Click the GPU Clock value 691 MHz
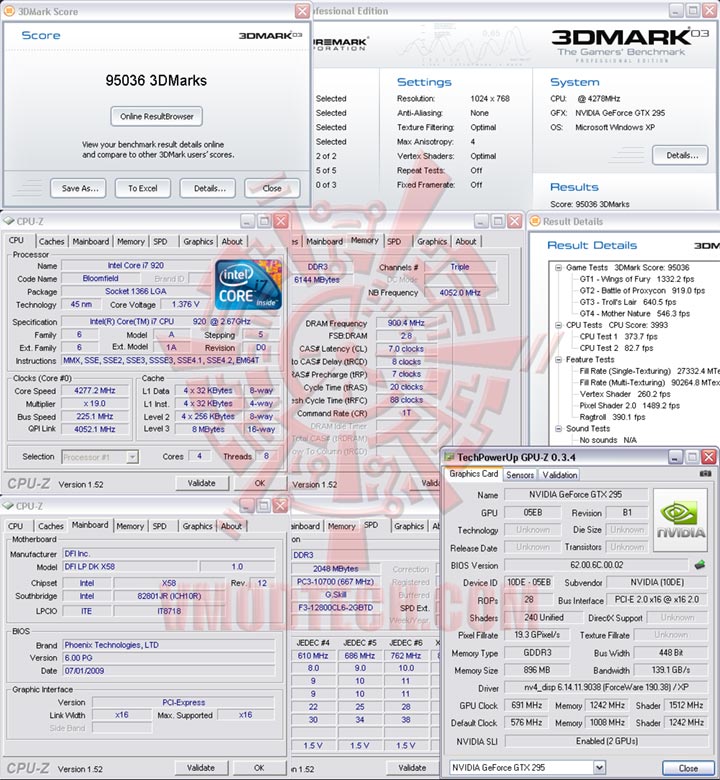 tap(526, 705)
